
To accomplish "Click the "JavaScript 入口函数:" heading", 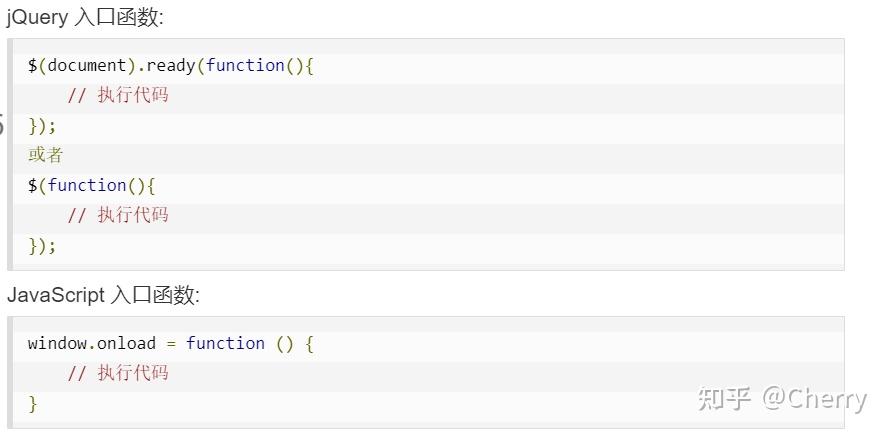I will coord(103,295).
